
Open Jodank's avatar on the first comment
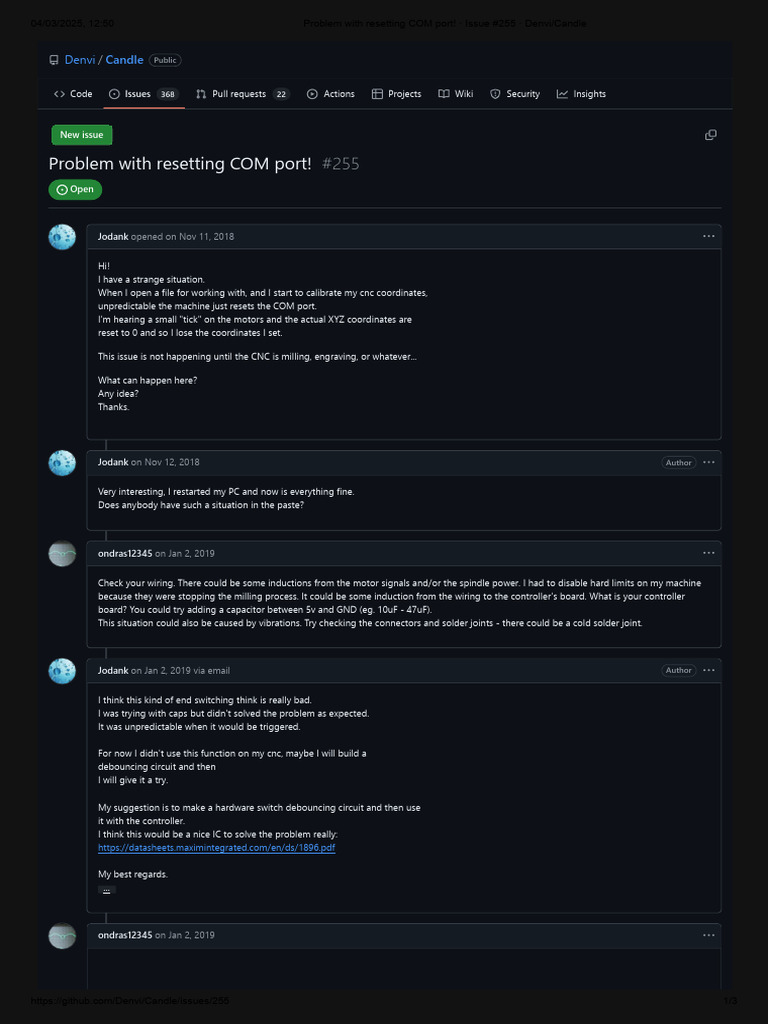pyautogui.click(x=62, y=237)
